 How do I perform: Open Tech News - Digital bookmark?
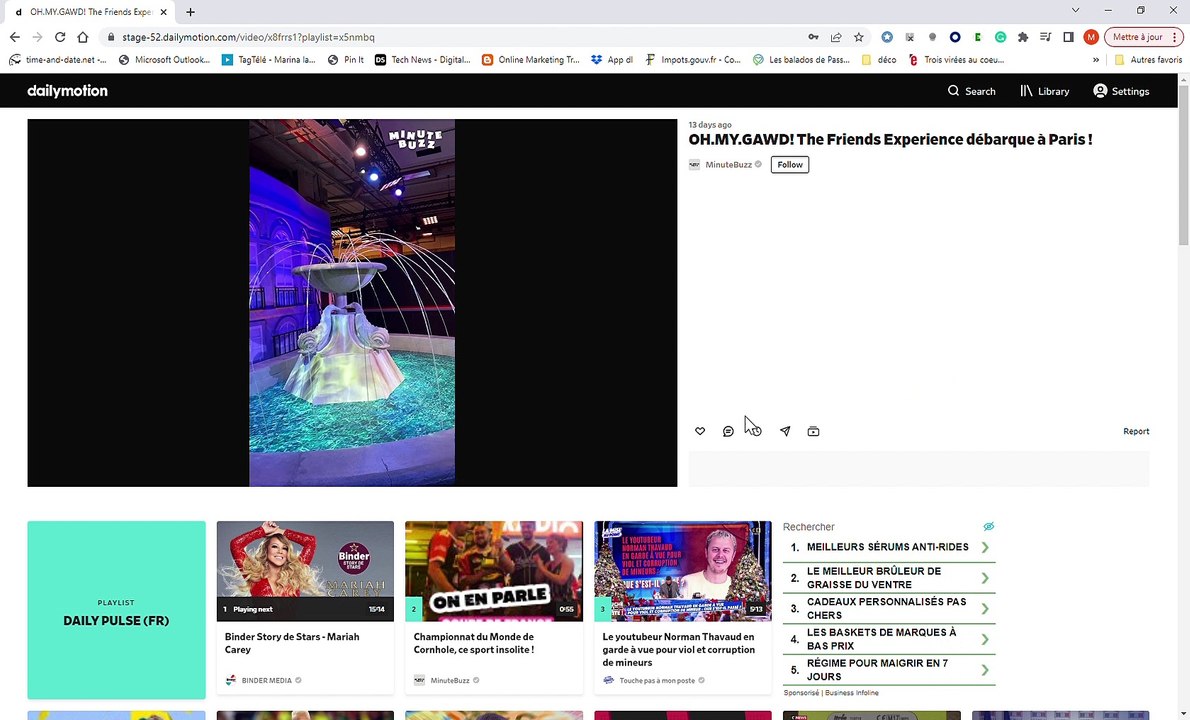click(x=423, y=60)
